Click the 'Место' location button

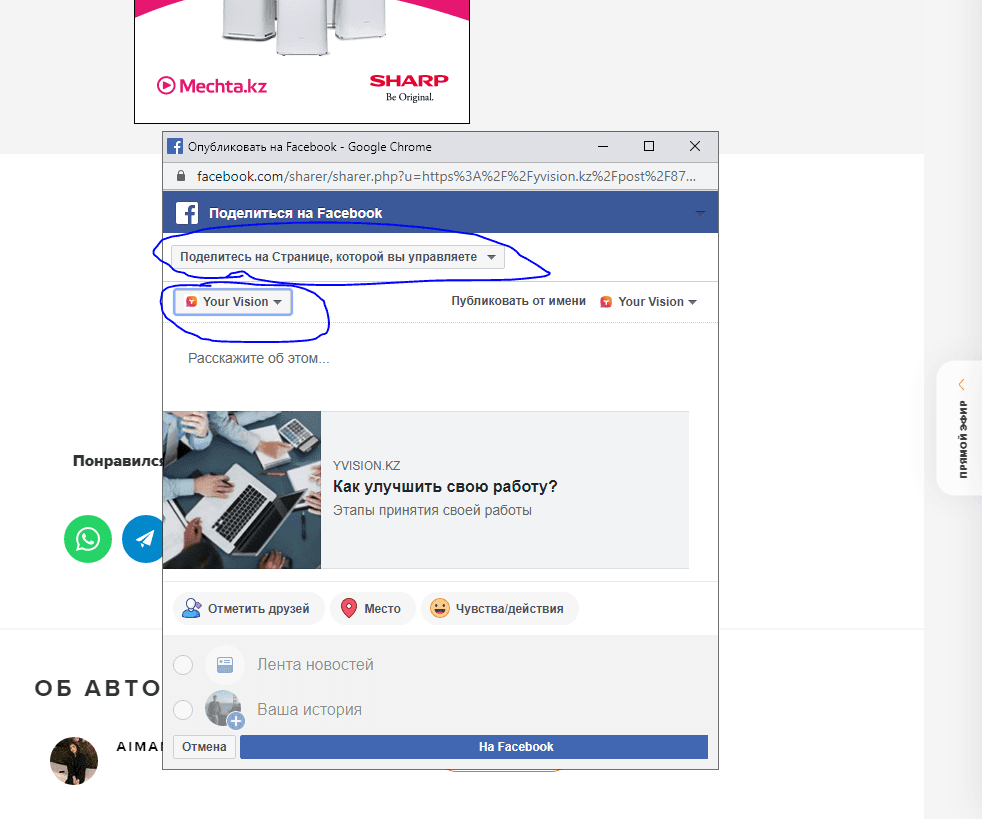(x=373, y=609)
